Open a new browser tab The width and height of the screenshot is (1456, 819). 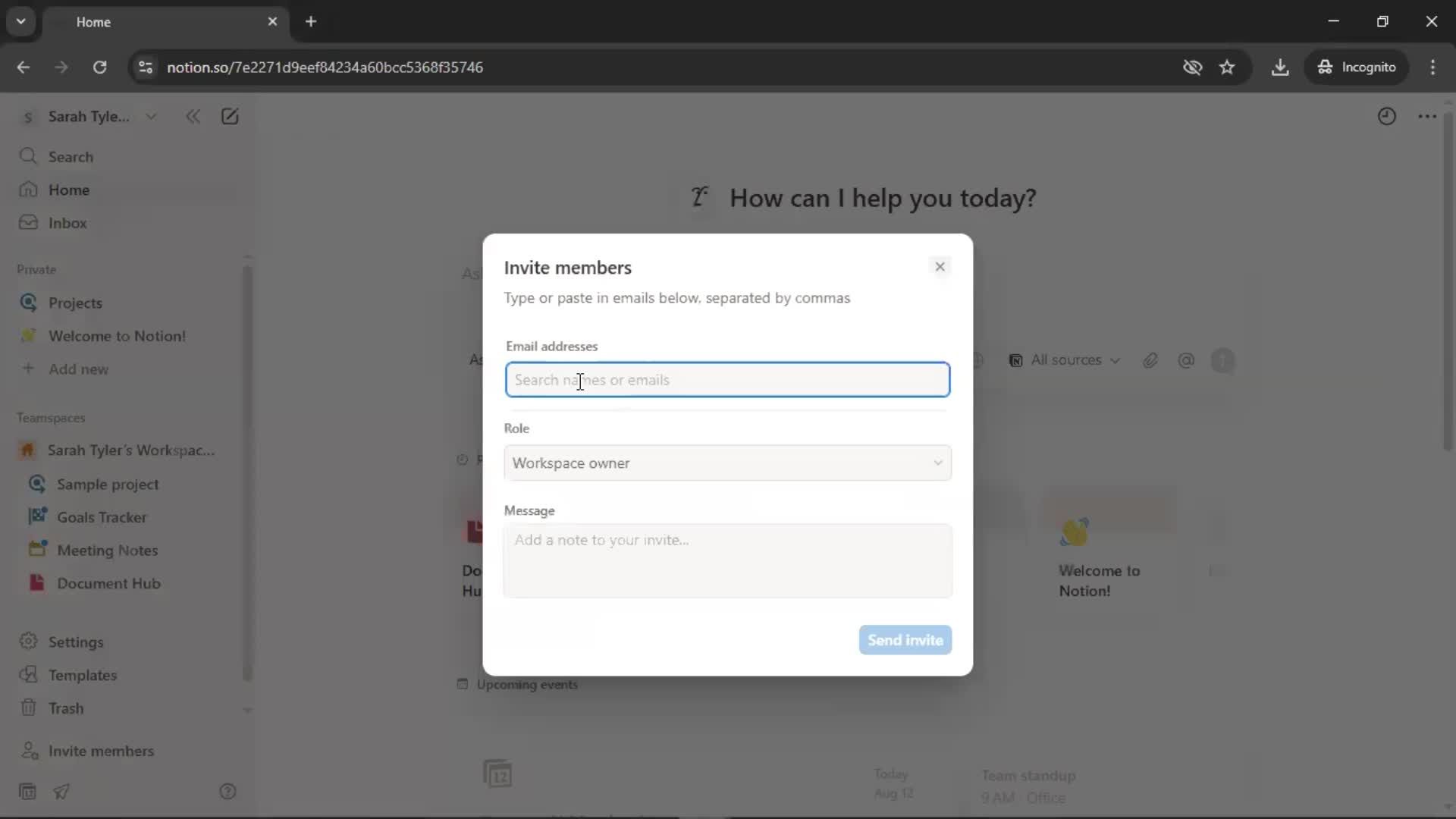[x=311, y=22]
